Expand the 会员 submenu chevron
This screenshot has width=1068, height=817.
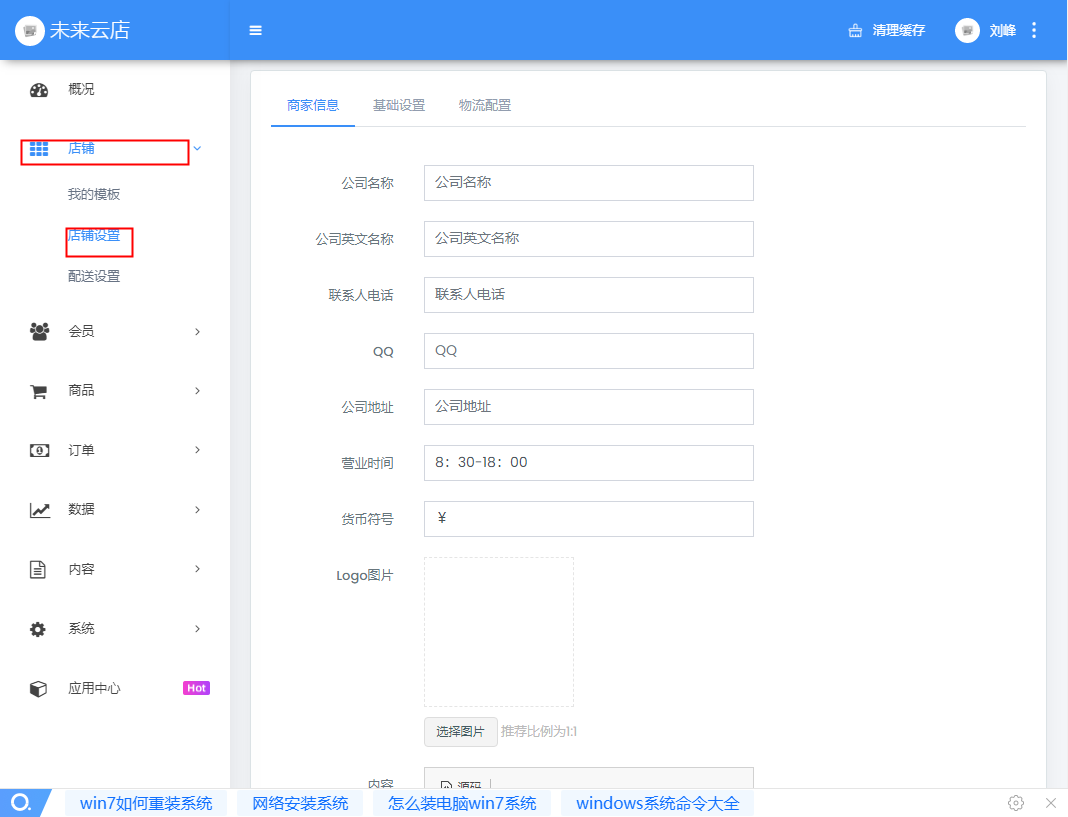click(197, 332)
